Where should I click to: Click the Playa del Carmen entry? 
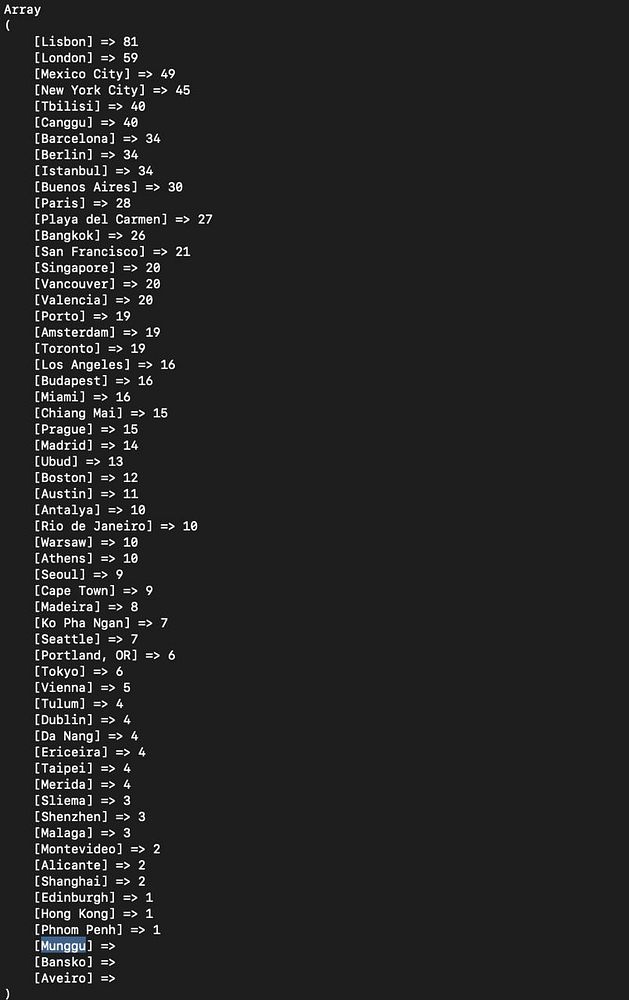123,219
